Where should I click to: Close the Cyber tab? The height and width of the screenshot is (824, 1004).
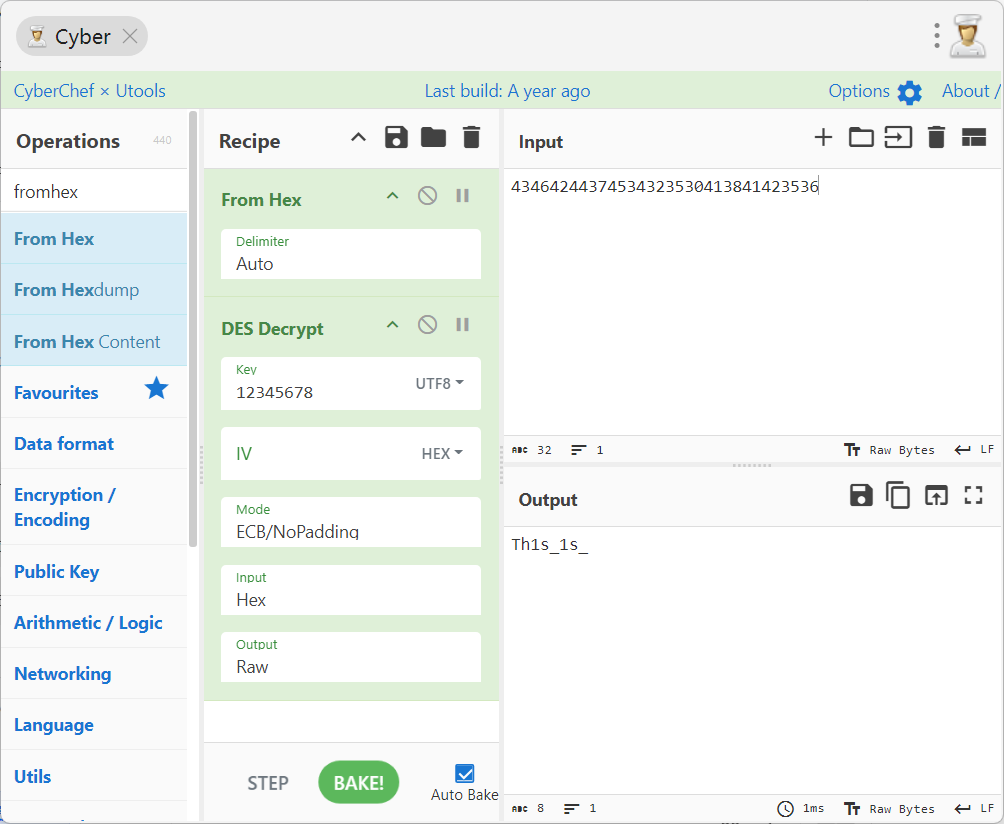coord(130,36)
